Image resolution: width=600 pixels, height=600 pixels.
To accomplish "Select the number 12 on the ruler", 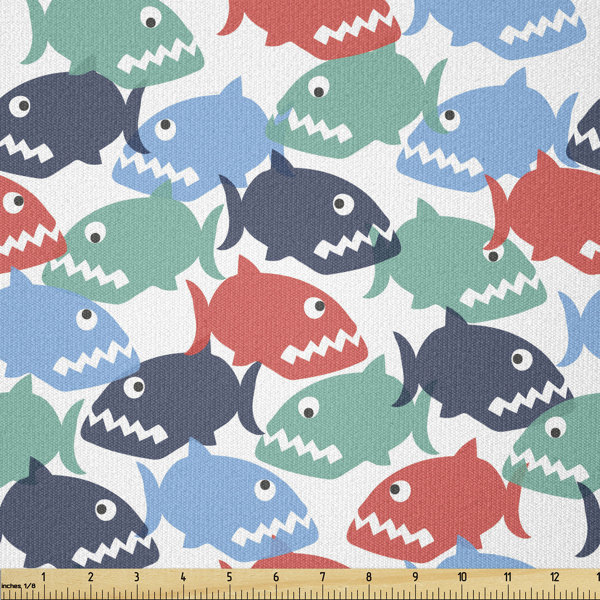I will coord(554,577).
